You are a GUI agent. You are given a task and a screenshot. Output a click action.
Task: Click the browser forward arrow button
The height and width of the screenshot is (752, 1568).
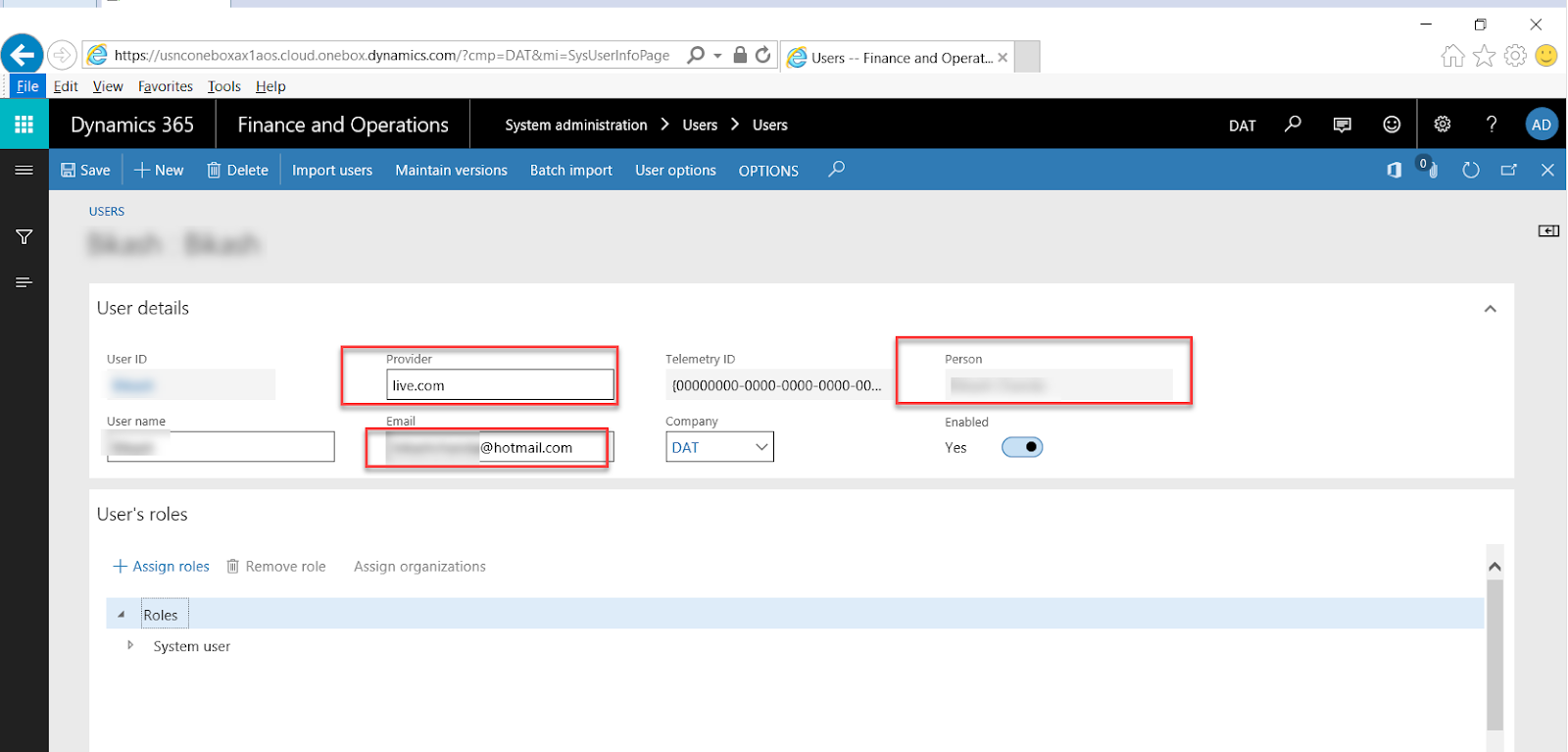[x=62, y=55]
